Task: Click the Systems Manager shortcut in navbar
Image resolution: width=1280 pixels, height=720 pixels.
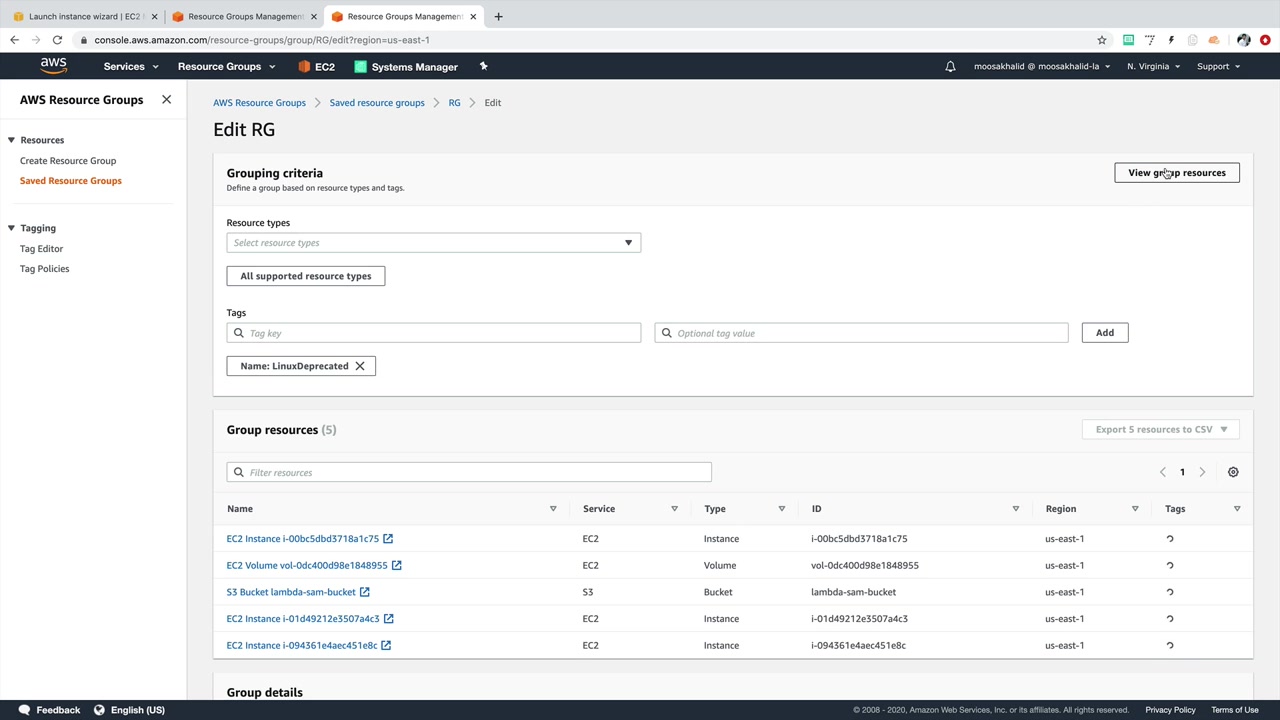Action: (406, 67)
